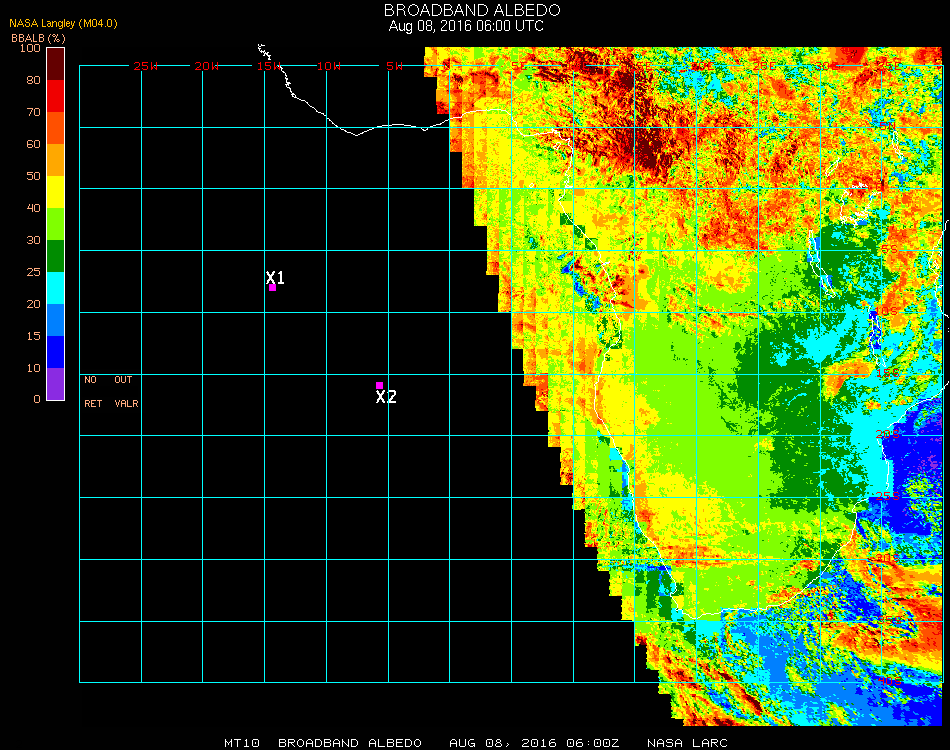The height and width of the screenshot is (750, 950).
Task: Select the light blue 15-20 legend swatch
Action: point(56,320)
